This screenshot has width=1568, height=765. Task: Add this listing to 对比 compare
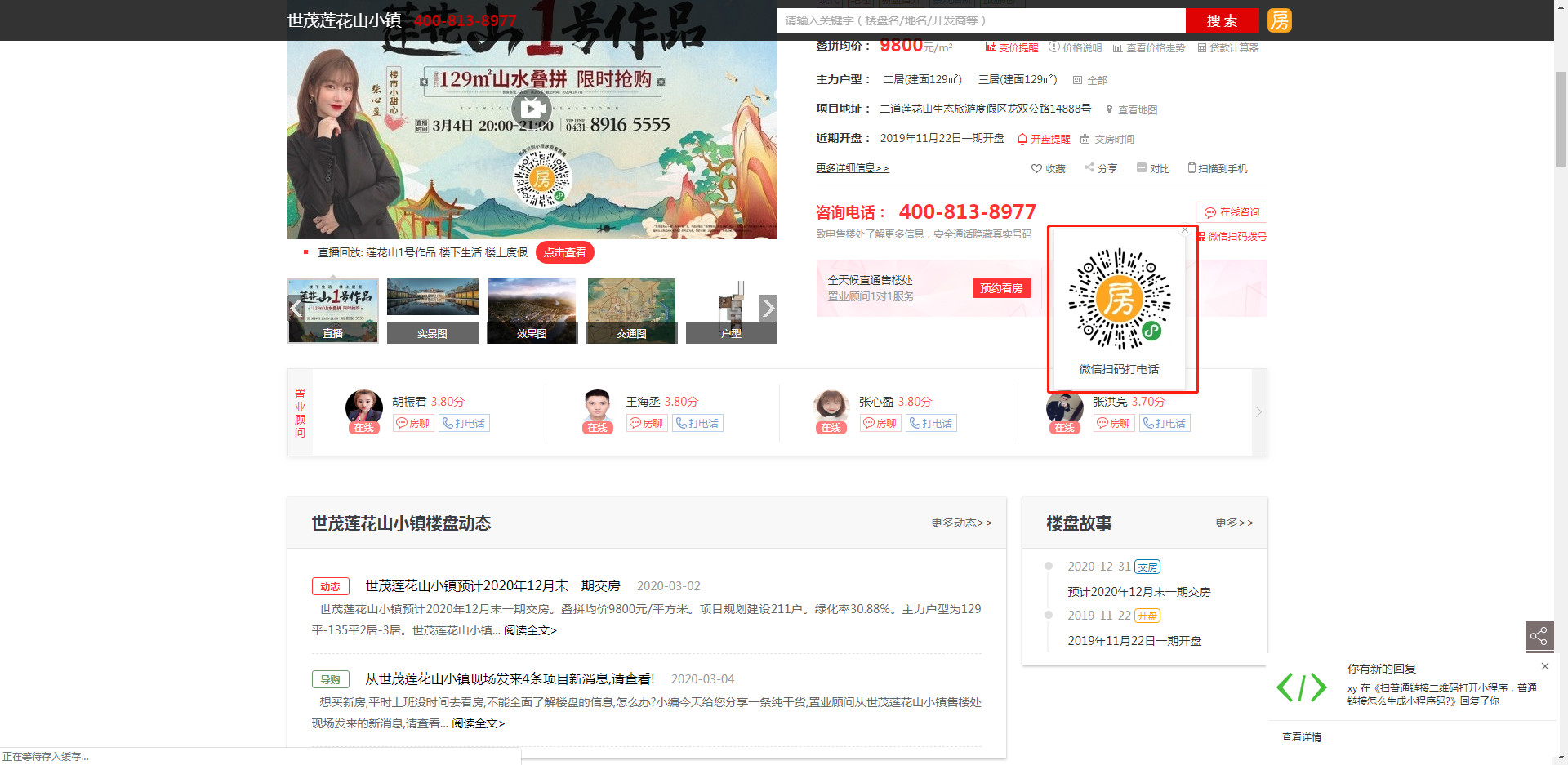[x=1153, y=168]
